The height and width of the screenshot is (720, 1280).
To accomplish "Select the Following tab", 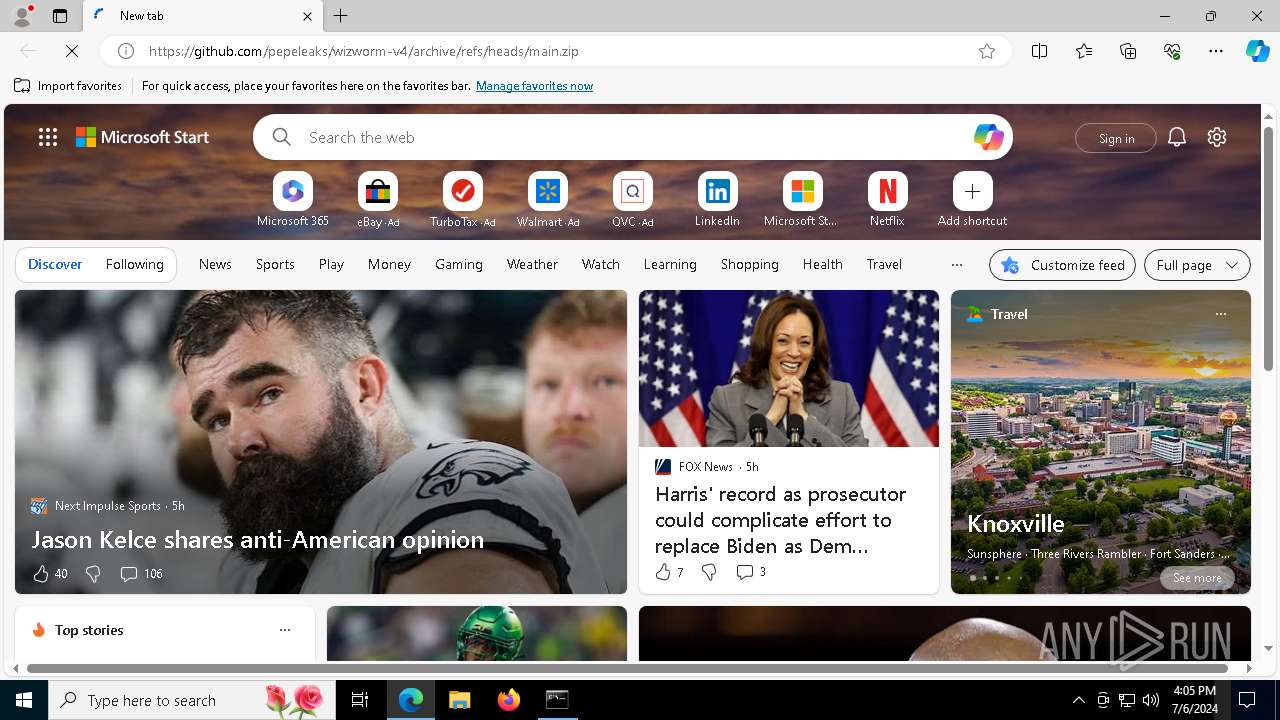I will click(x=134, y=264).
